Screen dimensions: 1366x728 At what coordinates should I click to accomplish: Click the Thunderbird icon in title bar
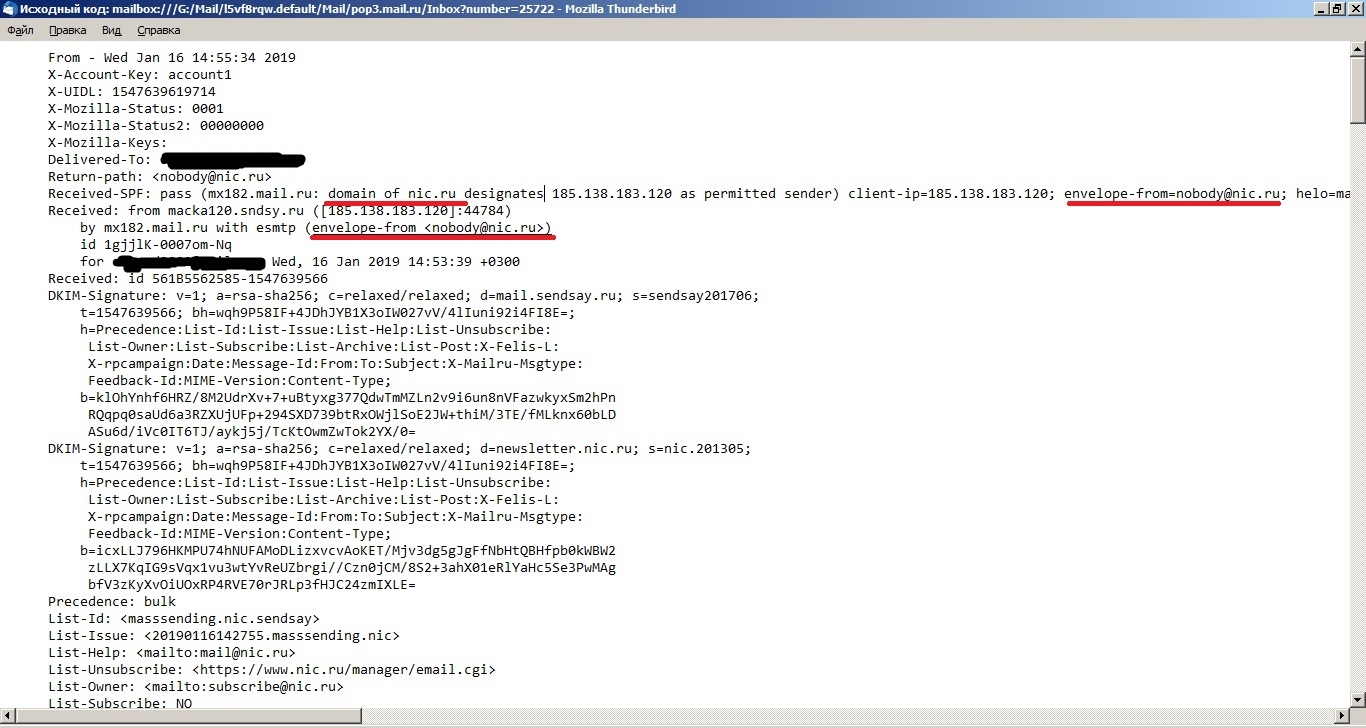pos(9,8)
